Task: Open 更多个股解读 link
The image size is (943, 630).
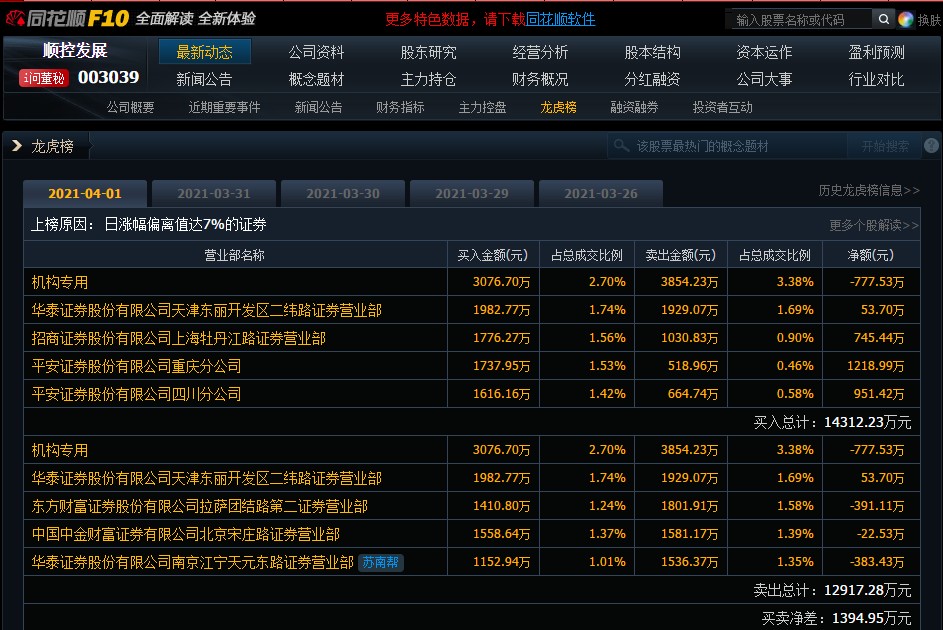Action: pos(874,225)
